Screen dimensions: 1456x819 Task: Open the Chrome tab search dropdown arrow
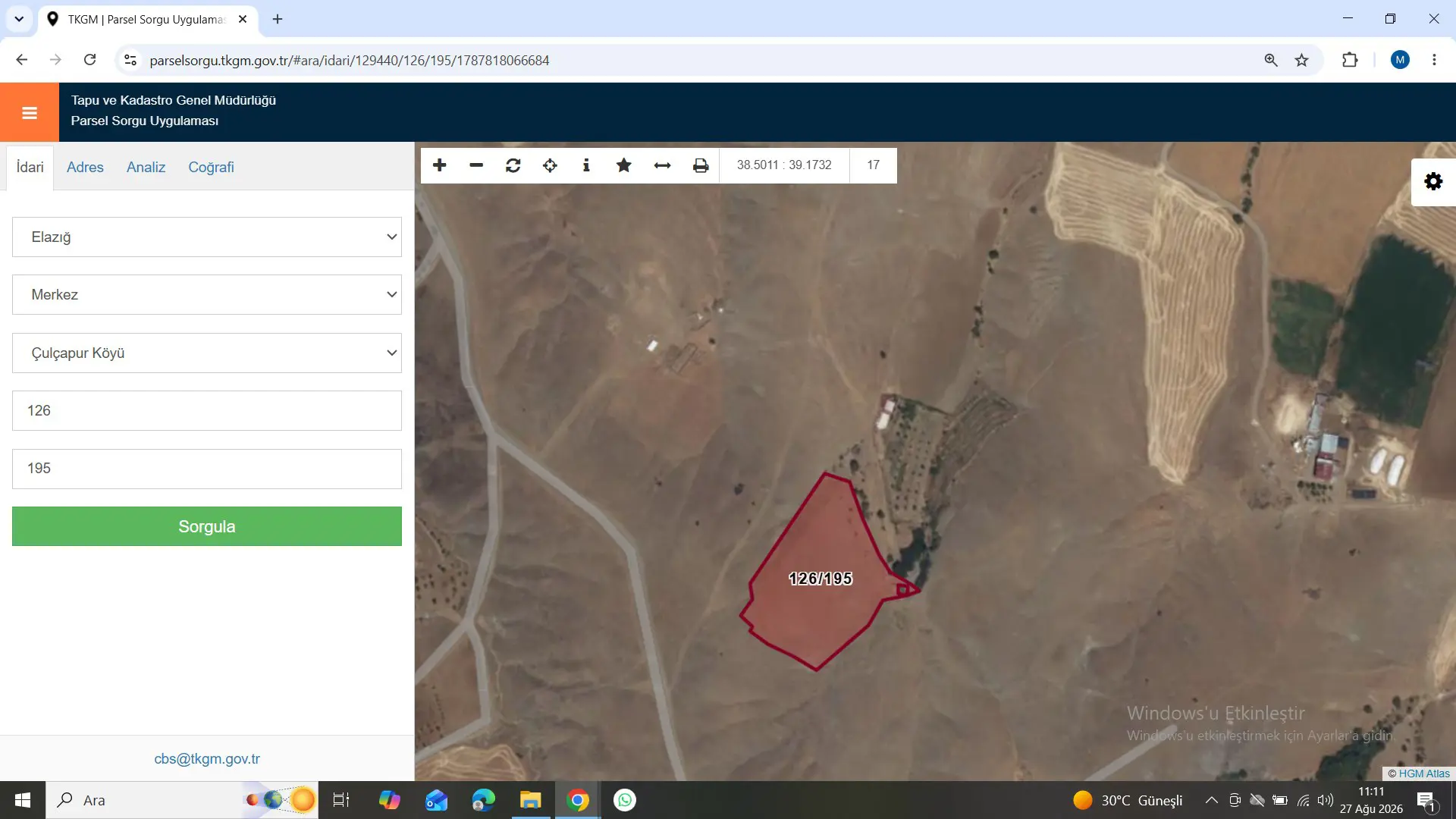(x=19, y=19)
